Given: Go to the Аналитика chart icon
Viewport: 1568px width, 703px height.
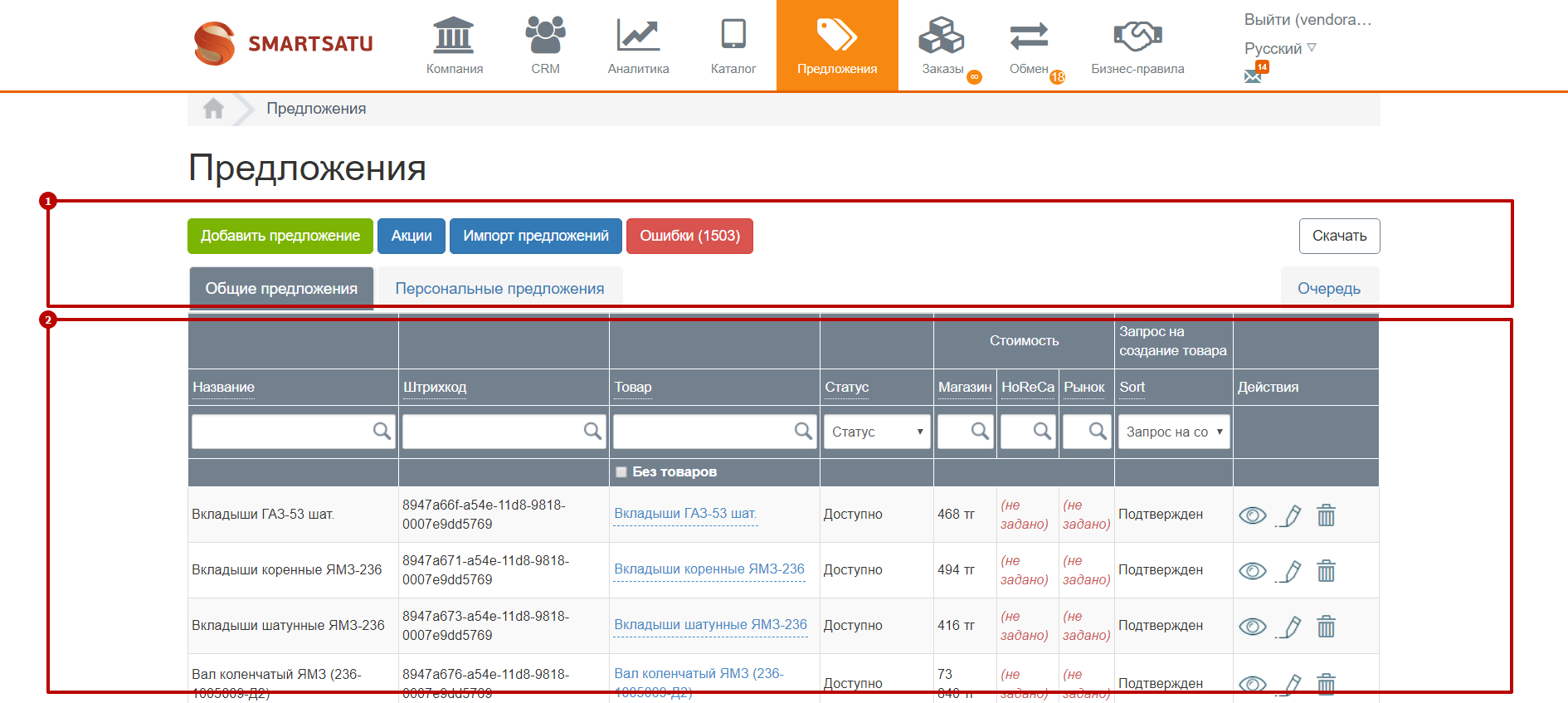Looking at the screenshot, I should (x=638, y=35).
